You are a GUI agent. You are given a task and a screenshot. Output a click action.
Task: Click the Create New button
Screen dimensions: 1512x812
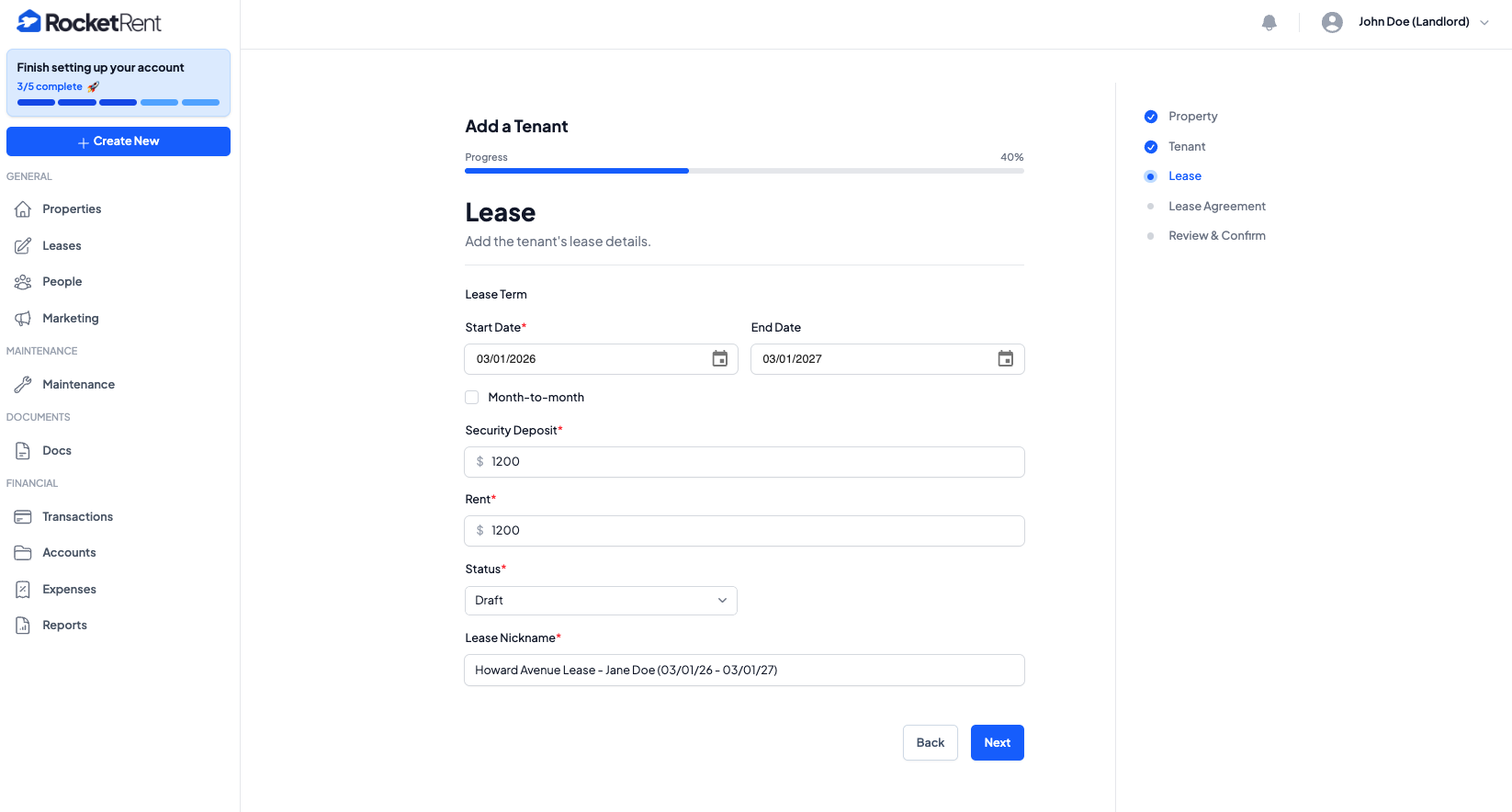(118, 141)
